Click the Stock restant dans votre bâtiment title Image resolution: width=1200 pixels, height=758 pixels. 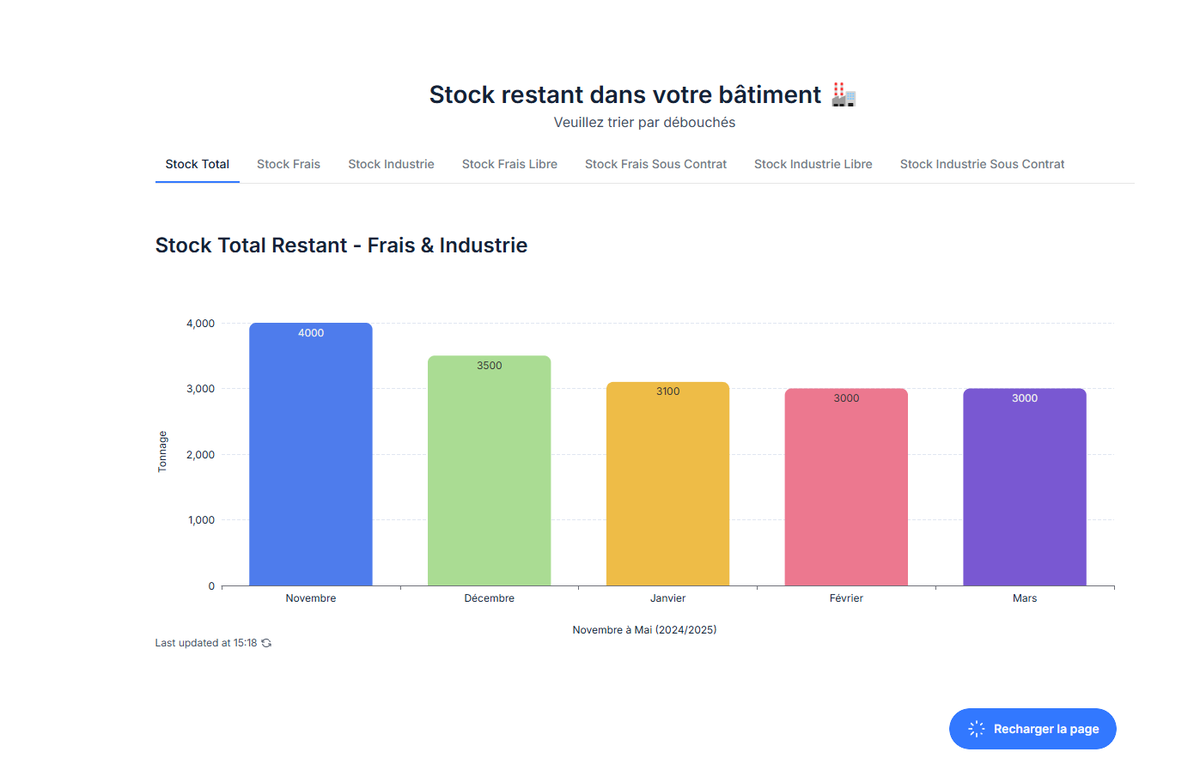(625, 95)
